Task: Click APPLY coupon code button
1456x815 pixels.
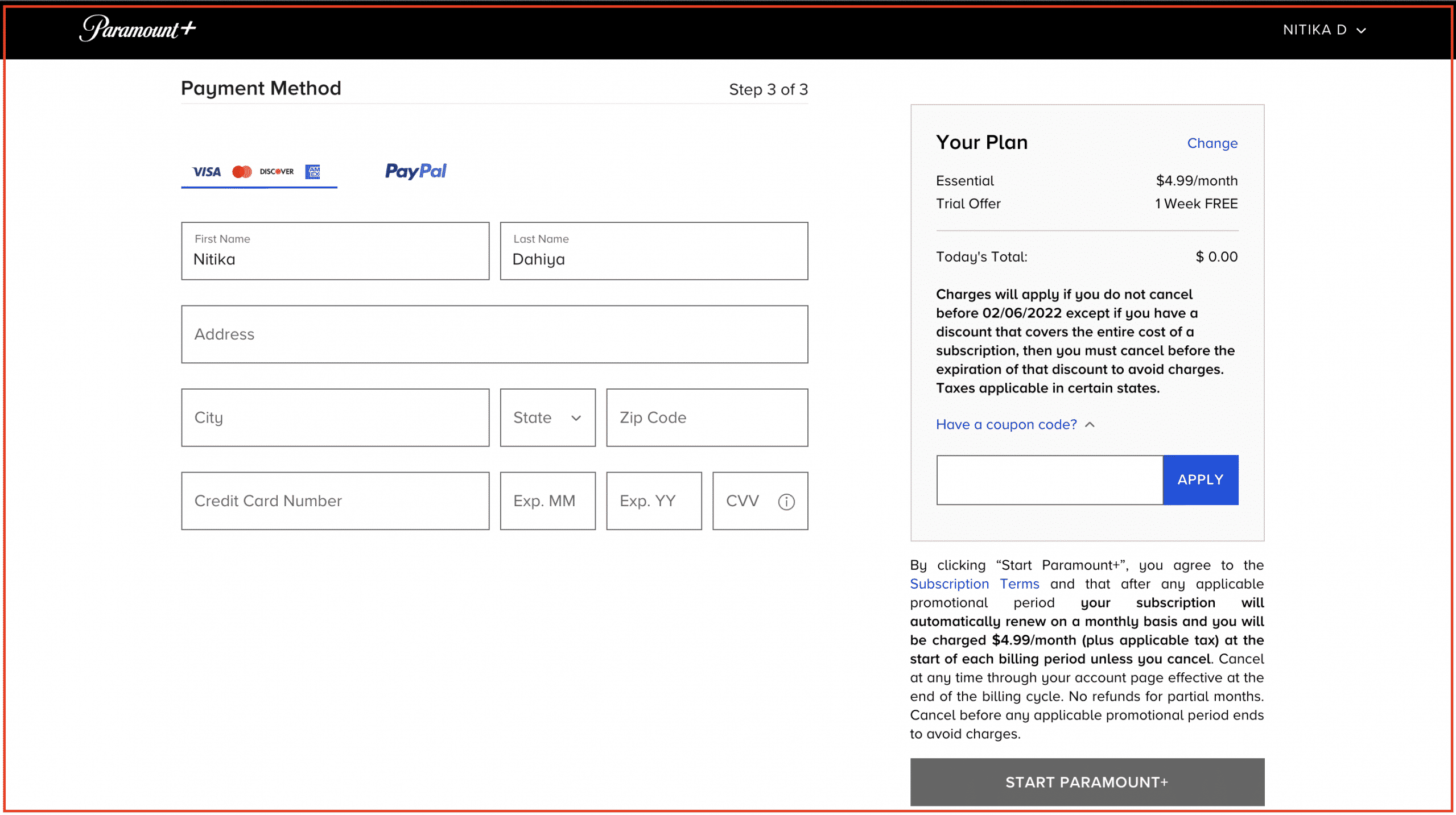Action: coord(1200,480)
